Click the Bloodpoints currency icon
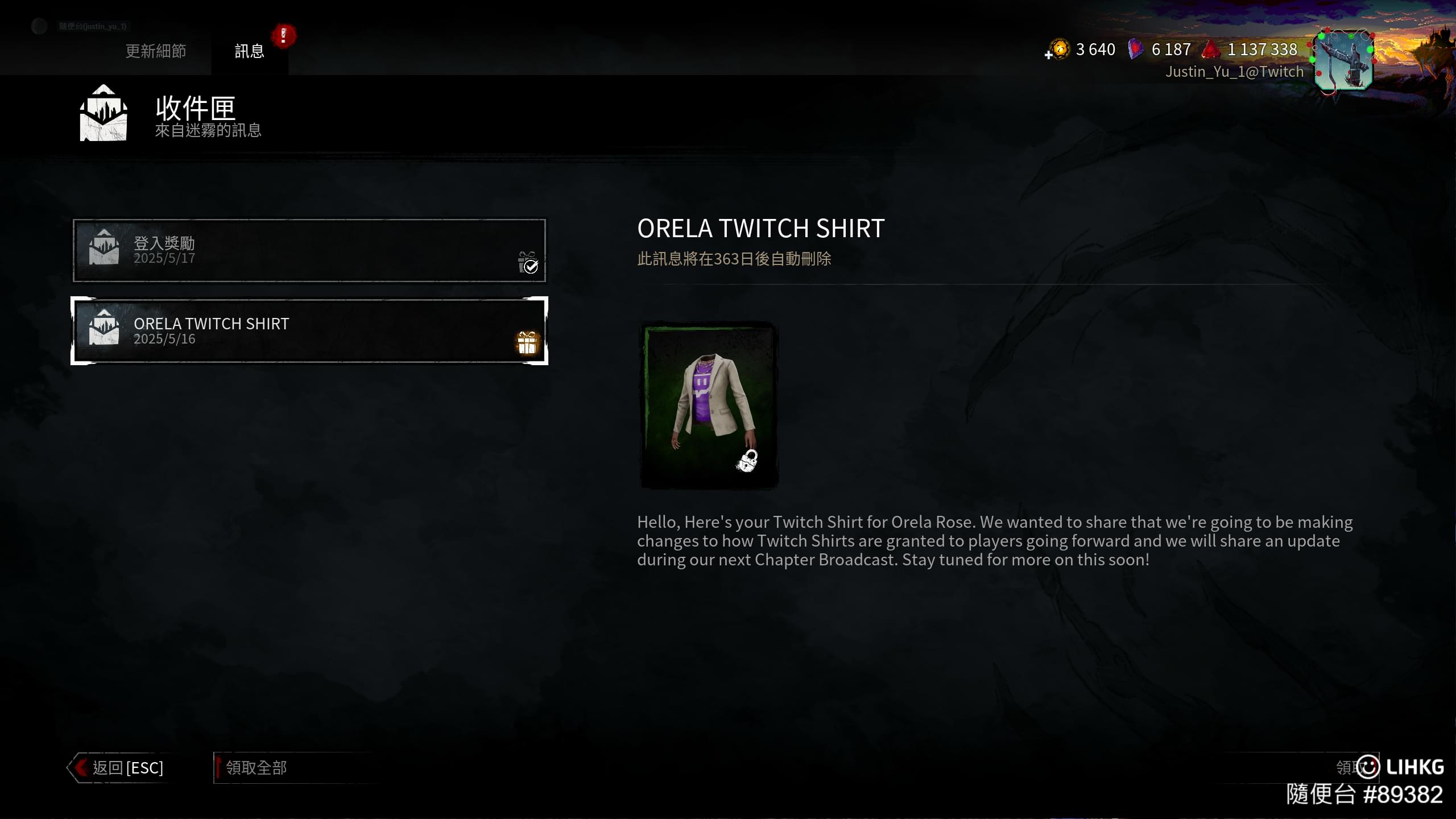This screenshot has height=819, width=1456. coord(1211,49)
